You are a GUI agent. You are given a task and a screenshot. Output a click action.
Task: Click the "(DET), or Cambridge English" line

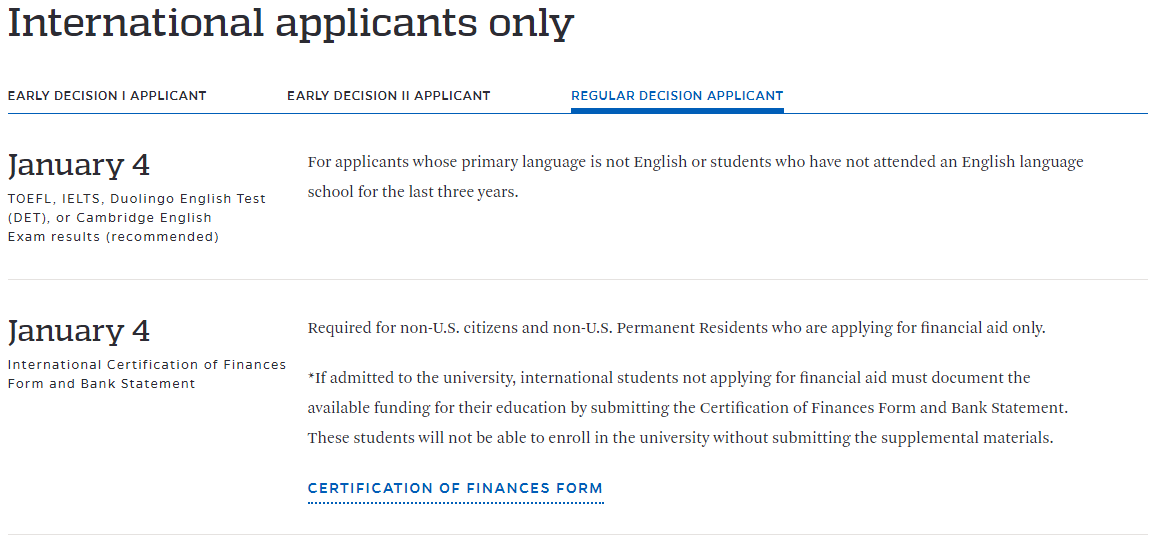point(109,218)
